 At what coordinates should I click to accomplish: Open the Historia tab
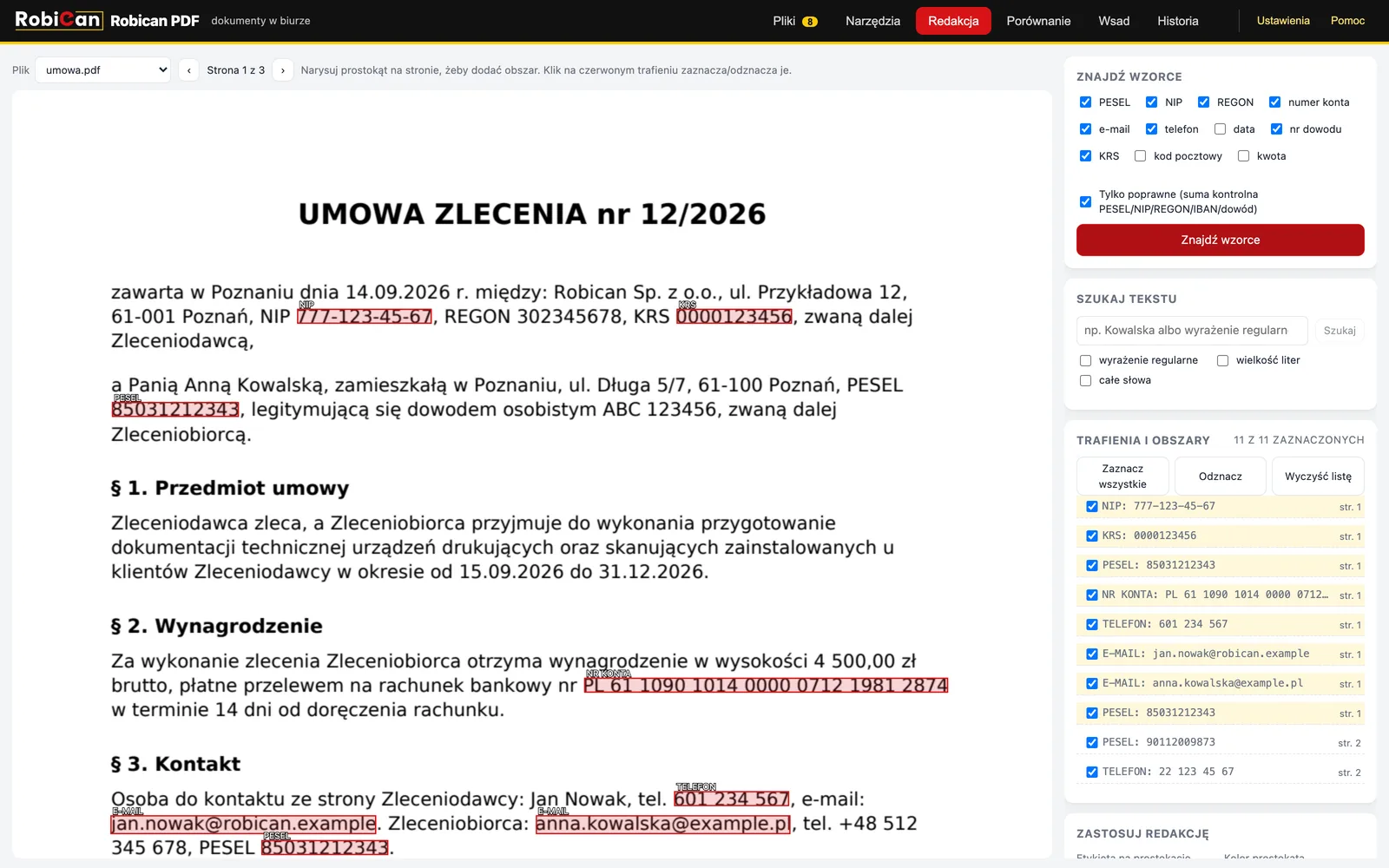pos(1177,21)
